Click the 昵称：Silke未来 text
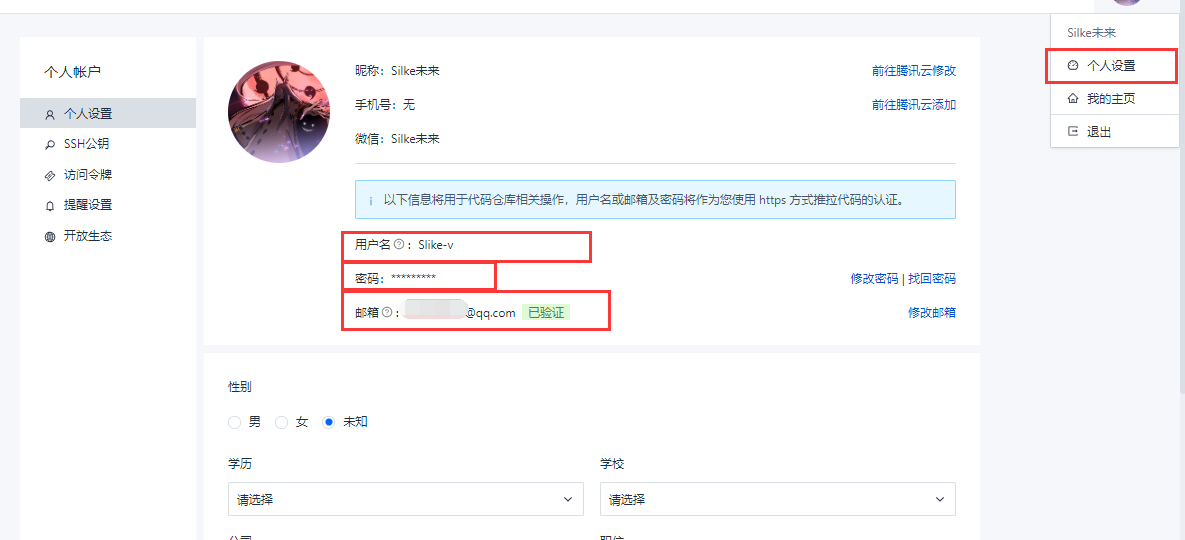Image resolution: width=1185 pixels, height=540 pixels. coord(397,71)
